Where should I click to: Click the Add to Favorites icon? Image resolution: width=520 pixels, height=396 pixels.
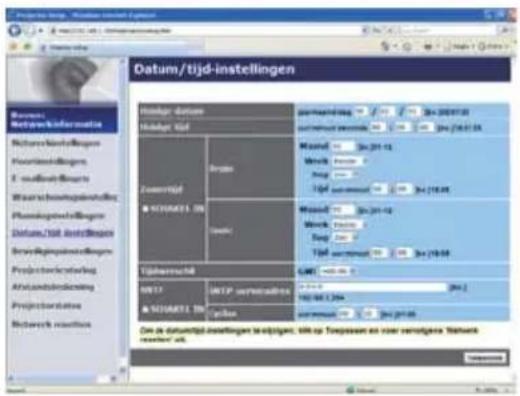(x=28, y=47)
